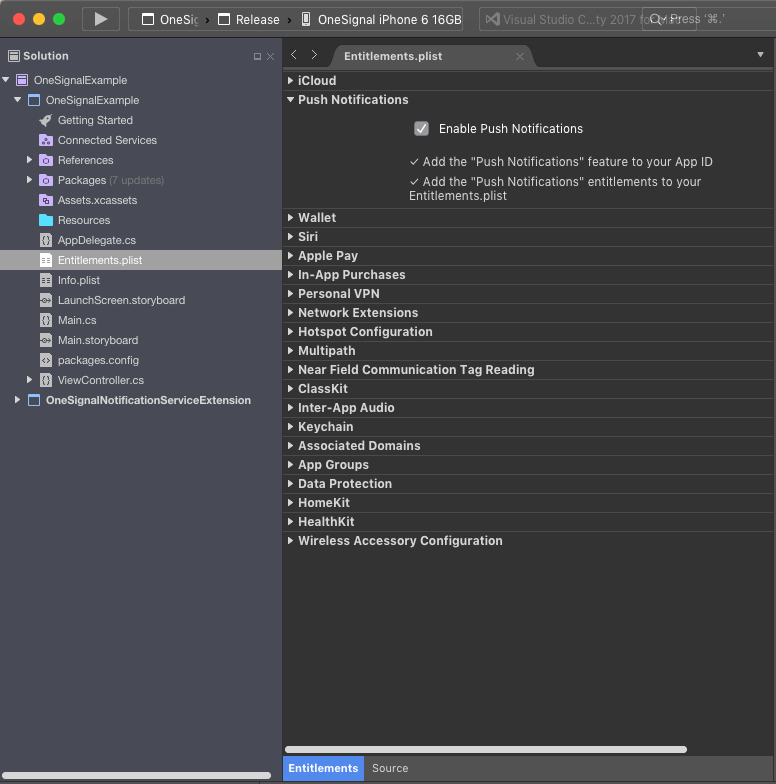Expand the Hotspot Configuration section
The height and width of the screenshot is (784, 776).
pos(290,332)
